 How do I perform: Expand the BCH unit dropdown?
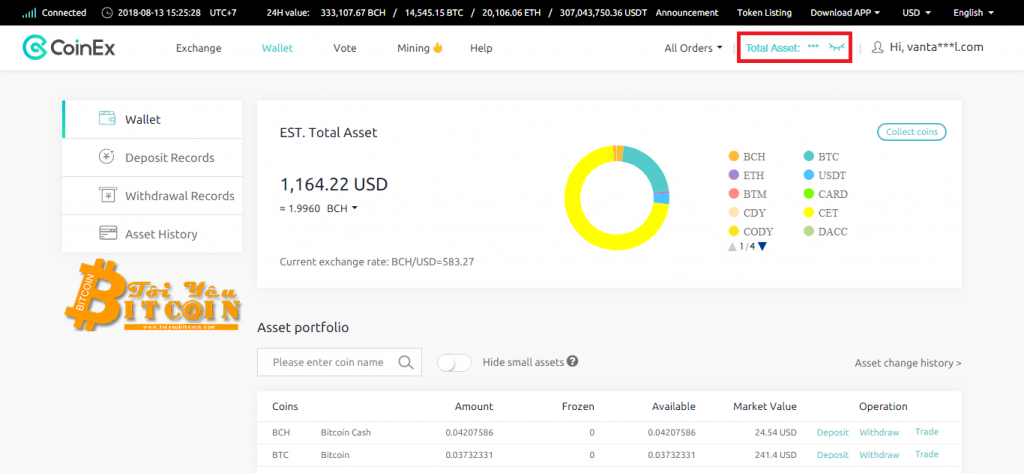(342, 208)
